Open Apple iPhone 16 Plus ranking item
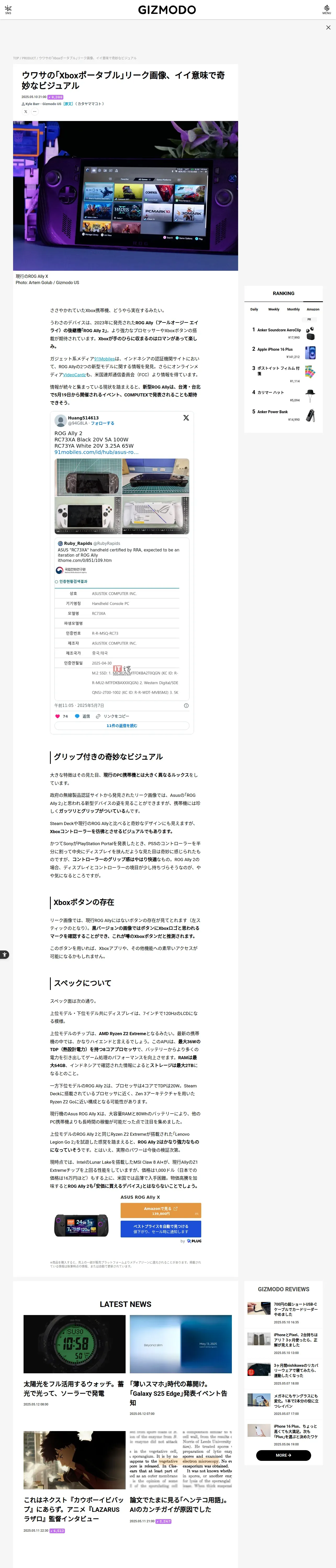Image resolution: width=336 pixels, height=1568 pixels. [x=284, y=353]
